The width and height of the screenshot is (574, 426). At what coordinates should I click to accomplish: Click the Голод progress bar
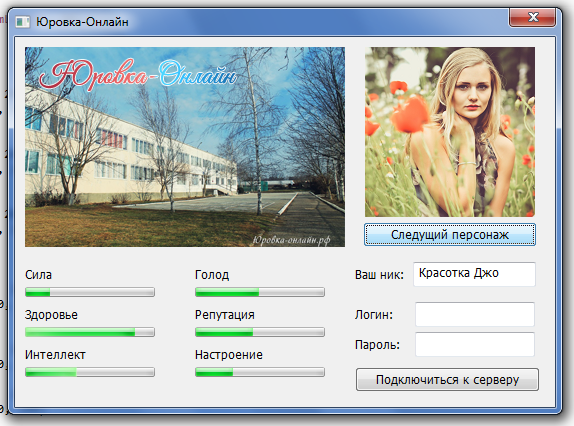[x=260, y=292]
